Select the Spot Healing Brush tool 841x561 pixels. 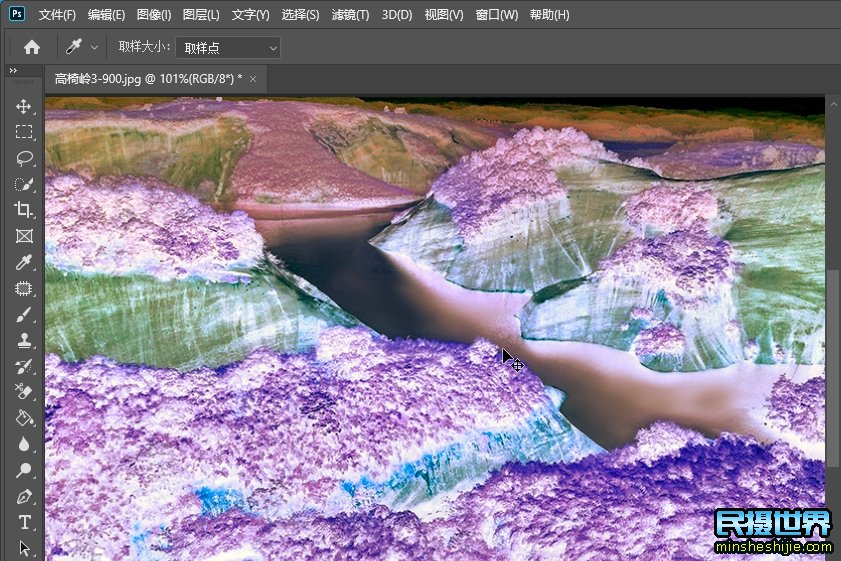click(x=24, y=289)
